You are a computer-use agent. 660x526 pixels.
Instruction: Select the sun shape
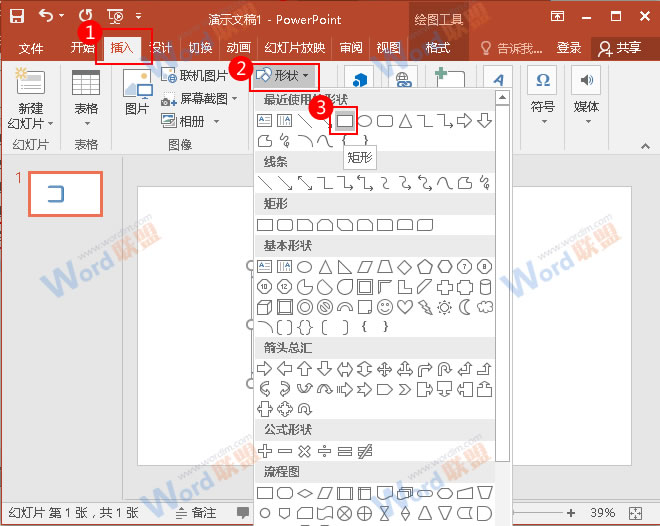point(444,308)
